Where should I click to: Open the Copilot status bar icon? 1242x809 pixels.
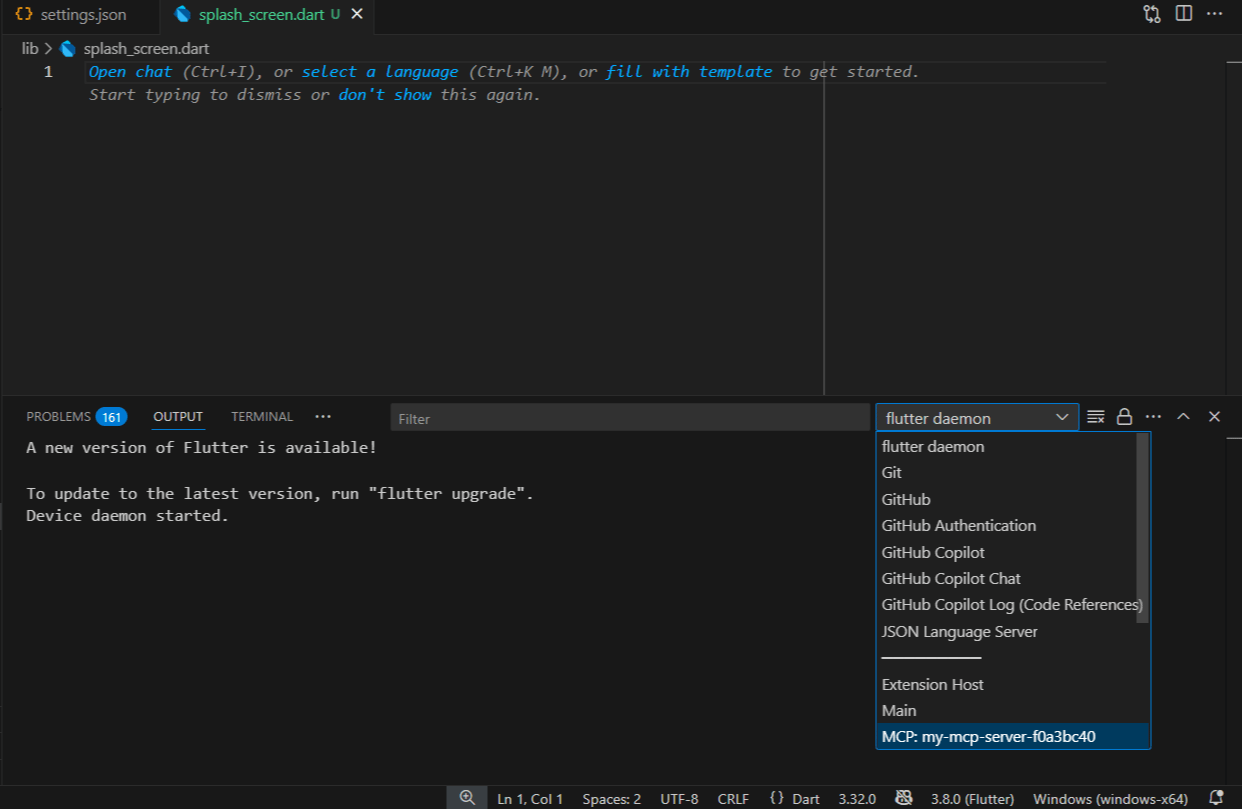tap(903, 798)
